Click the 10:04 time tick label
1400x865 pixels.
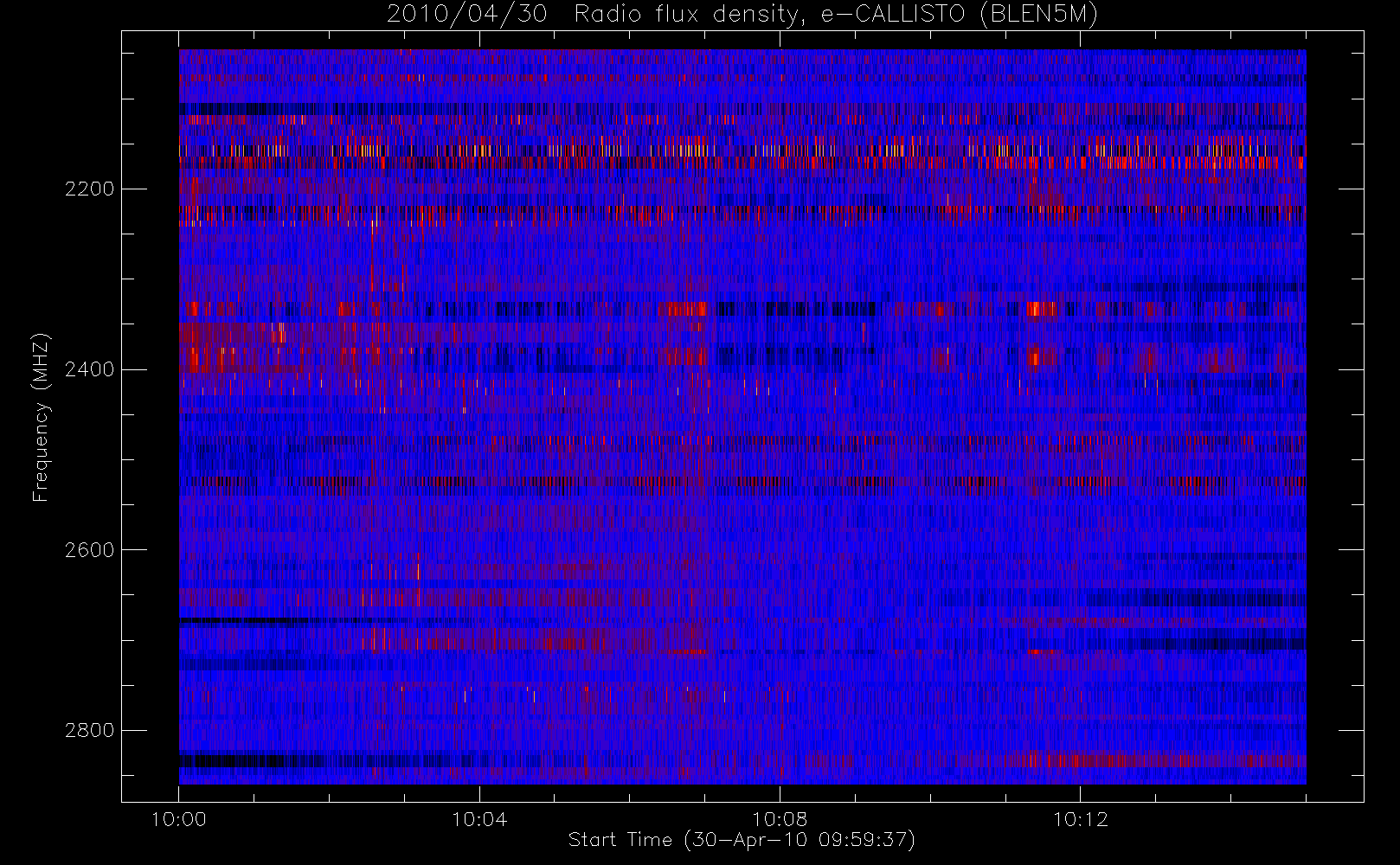[479, 819]
